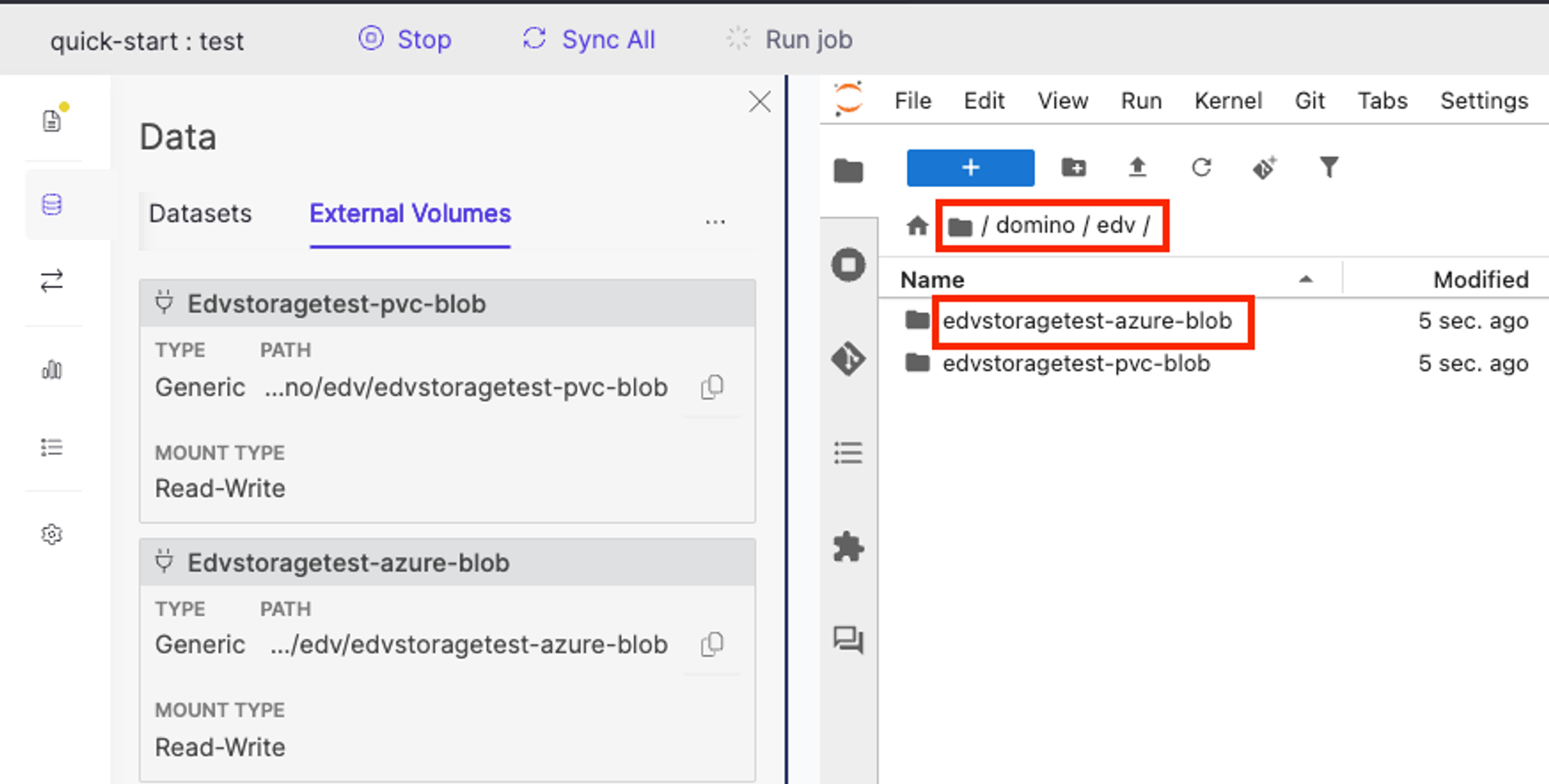This screenshot has width=1549, height=784.
Task: Open the Kernel menu in JupyterLab
Action: [1228, 101]
